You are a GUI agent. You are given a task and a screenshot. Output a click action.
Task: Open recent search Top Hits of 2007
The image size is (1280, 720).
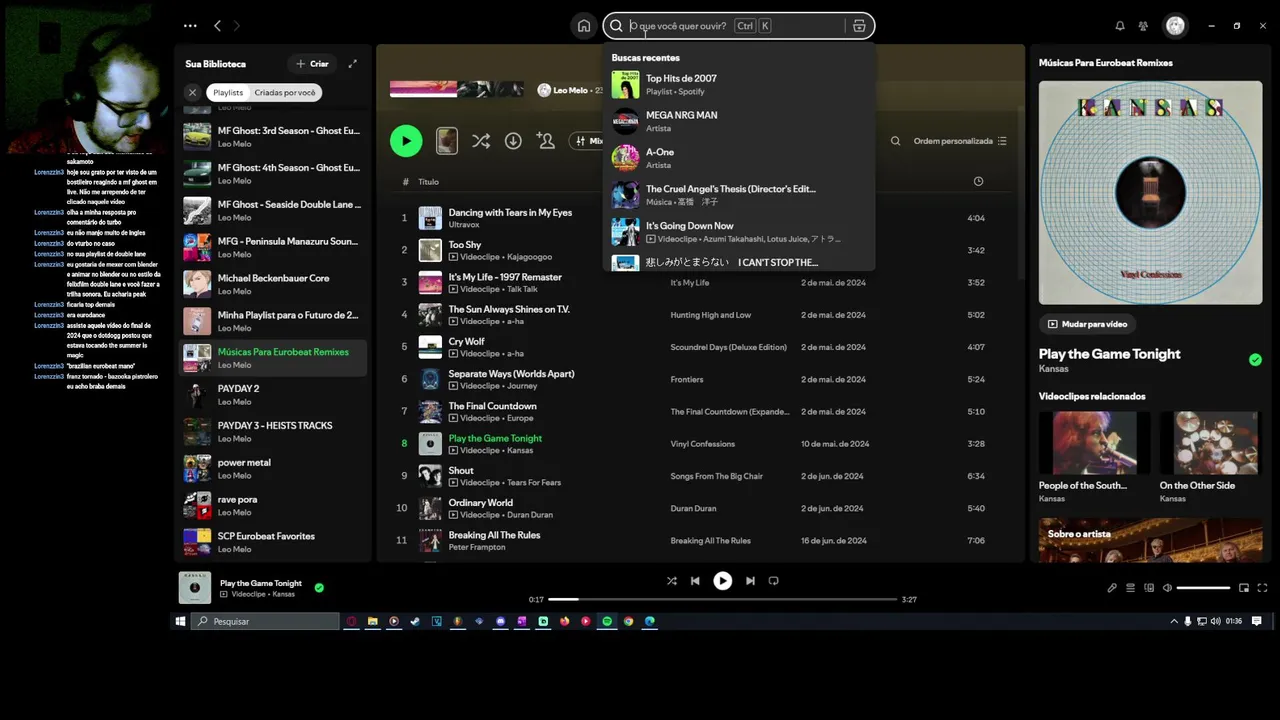738,85
